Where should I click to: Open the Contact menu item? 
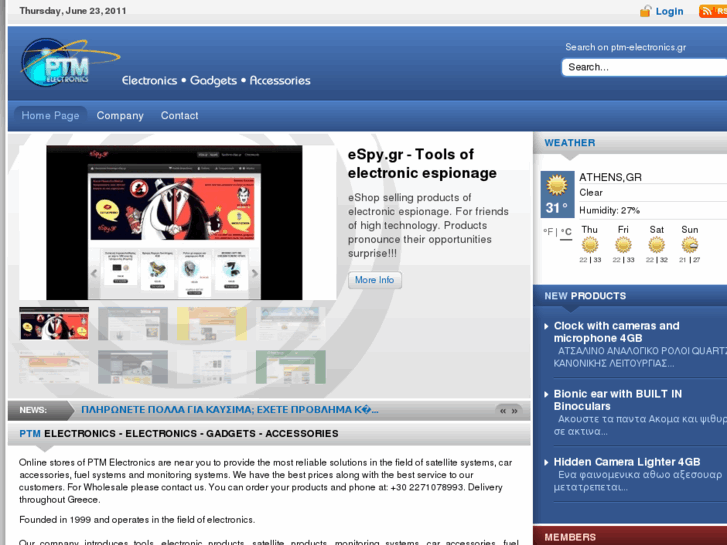(179, 115)
